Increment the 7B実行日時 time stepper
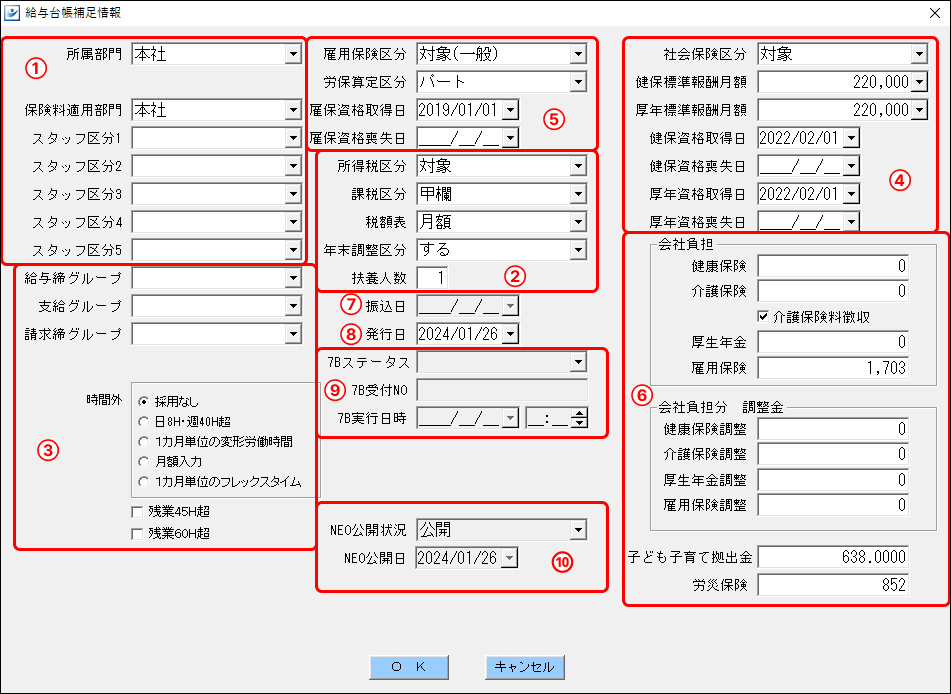The image size is (951, 694). [x=578, y=414]
